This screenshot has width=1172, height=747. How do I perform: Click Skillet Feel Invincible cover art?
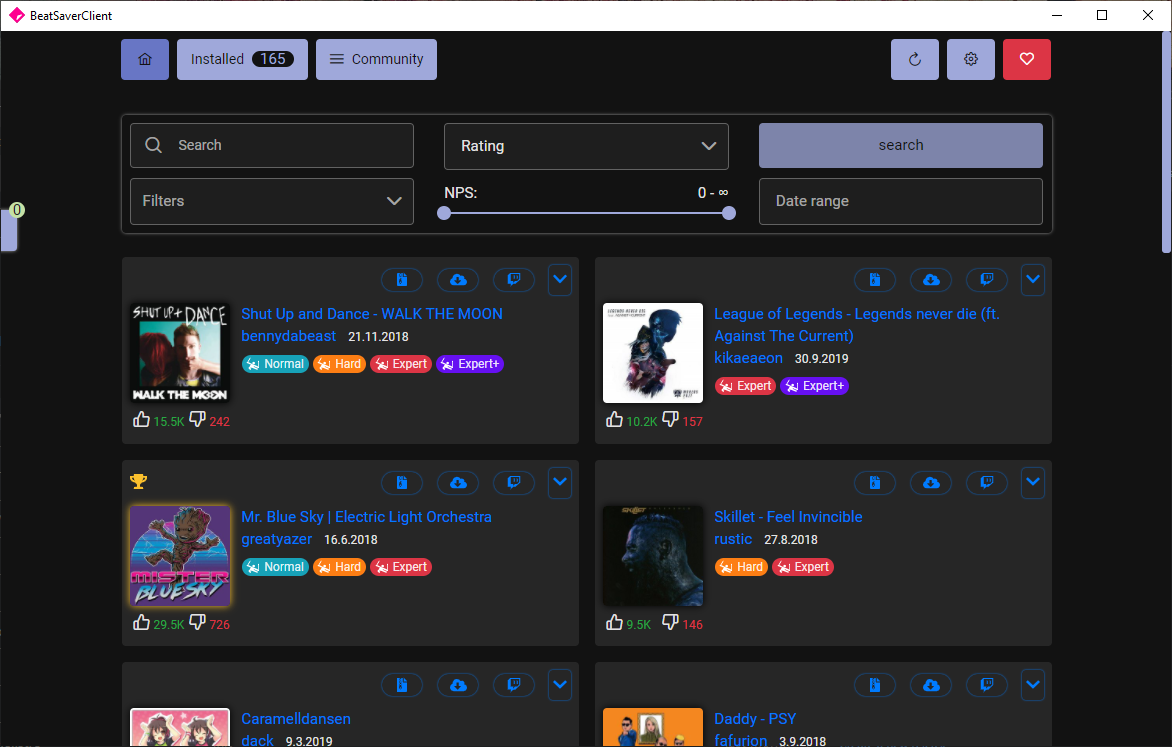(x=653, y=556)
